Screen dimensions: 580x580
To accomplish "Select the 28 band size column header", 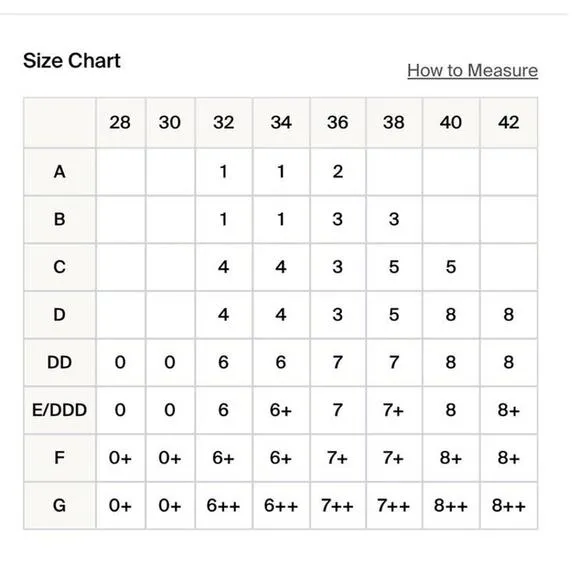I will [x=121, y=122].
